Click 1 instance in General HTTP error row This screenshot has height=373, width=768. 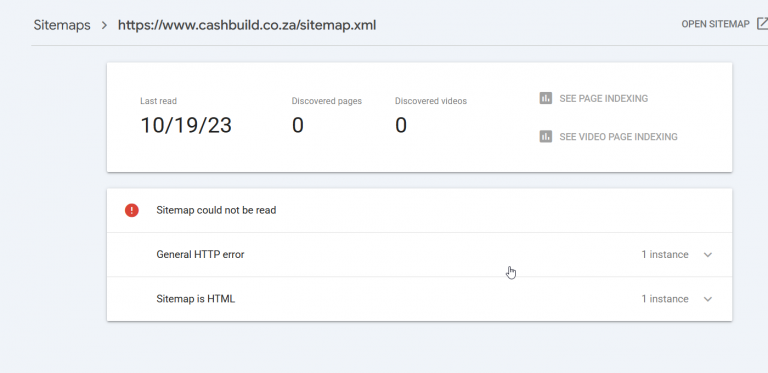click(665, 255)
